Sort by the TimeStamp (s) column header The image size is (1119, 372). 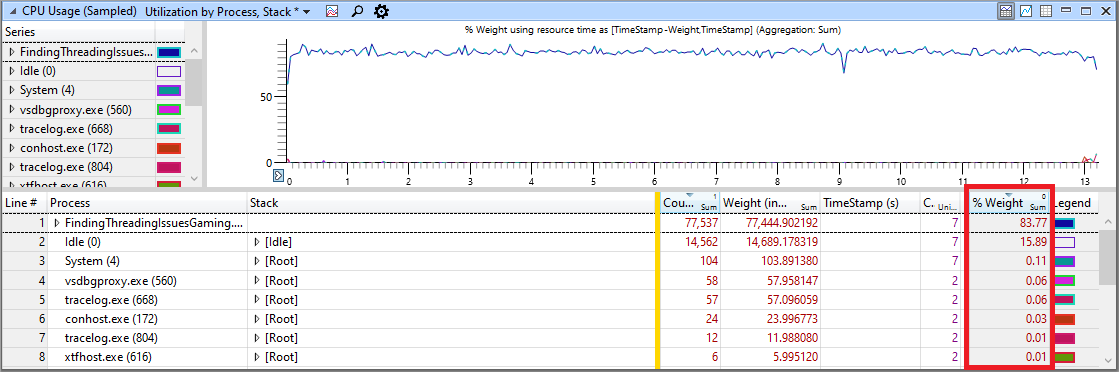870,203
